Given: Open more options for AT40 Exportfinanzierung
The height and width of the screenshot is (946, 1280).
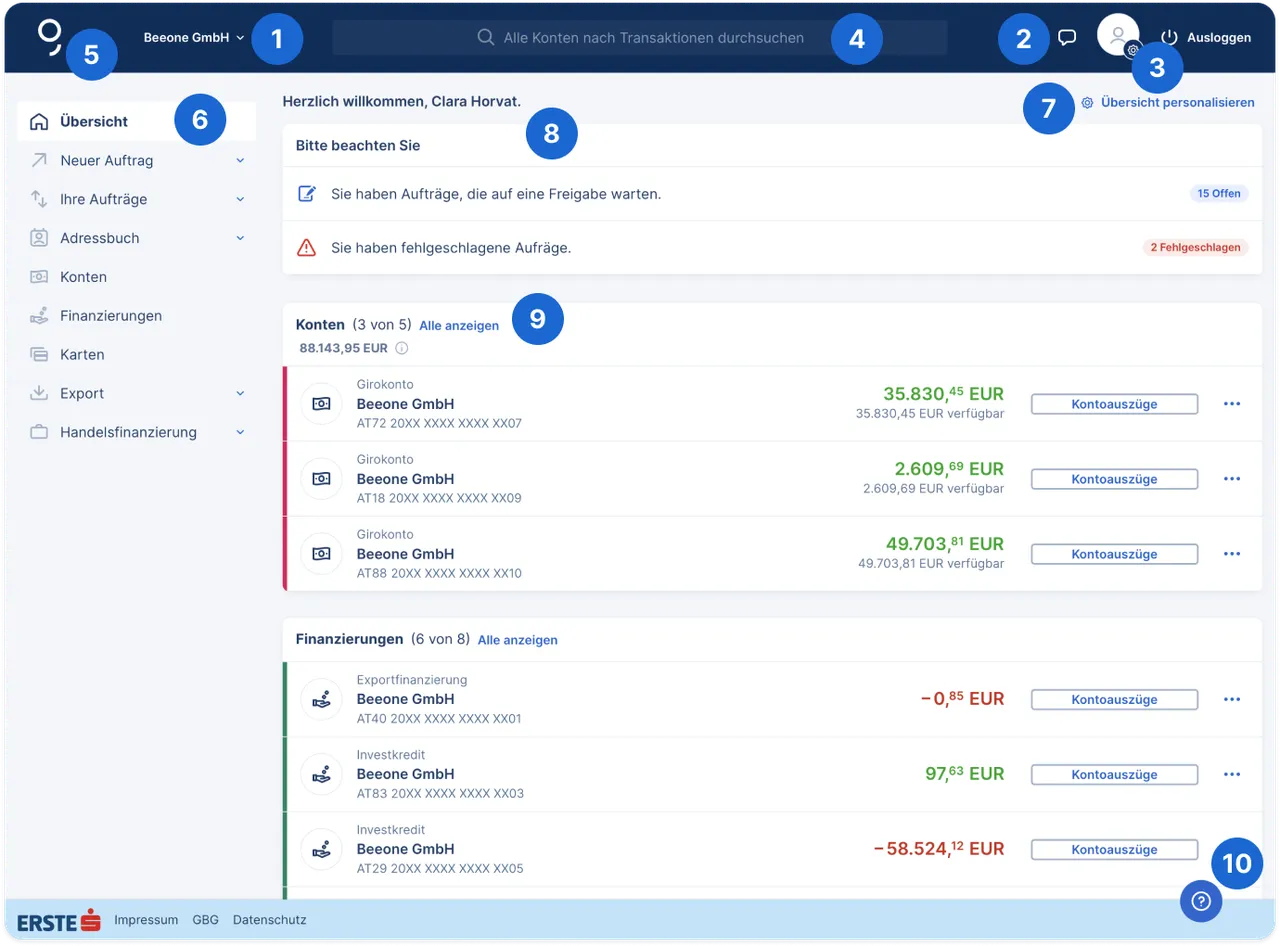Looking at the screenshot, I should [1232, 699].
